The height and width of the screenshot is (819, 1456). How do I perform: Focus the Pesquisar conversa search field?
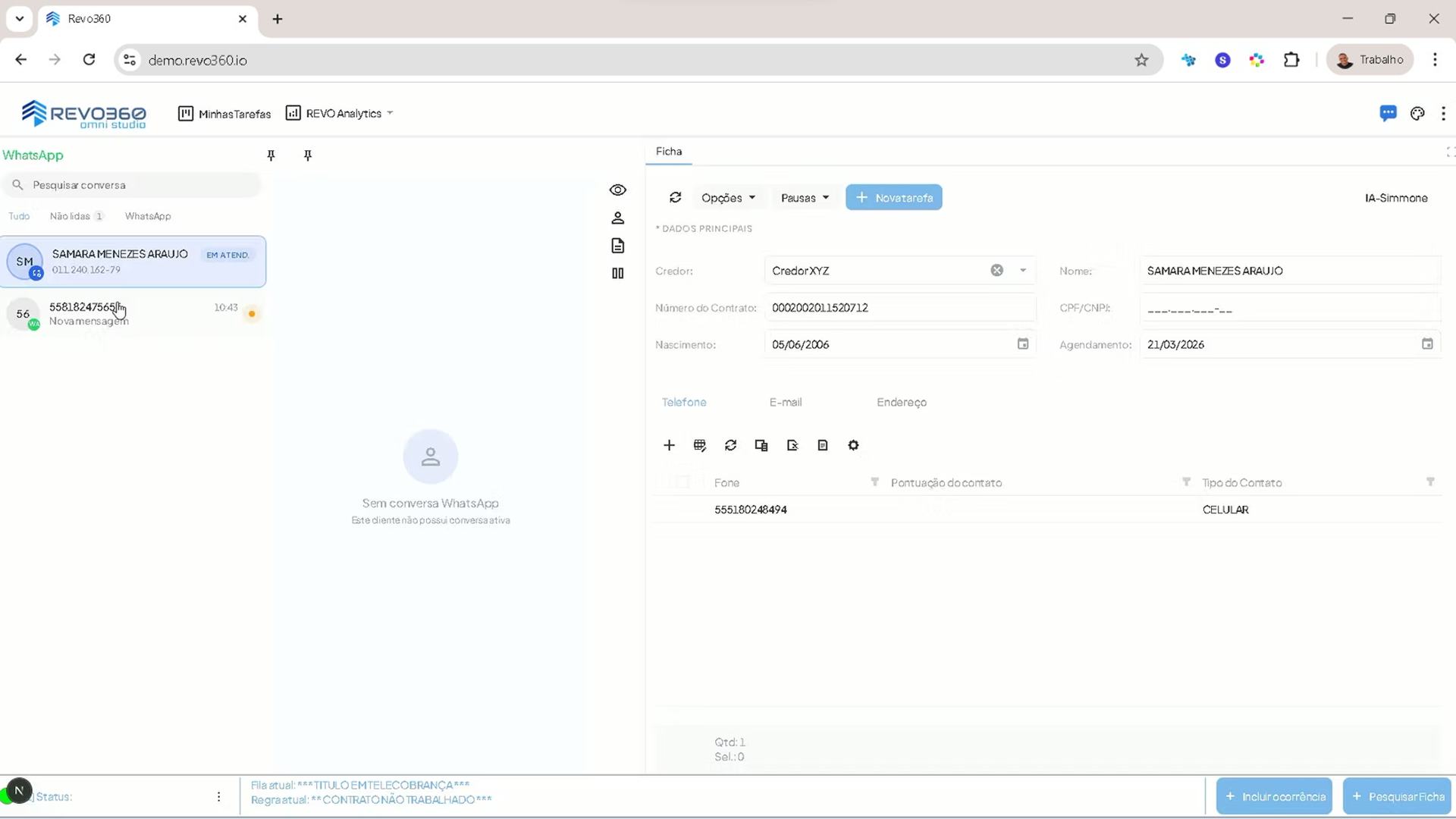pos(133,184)
